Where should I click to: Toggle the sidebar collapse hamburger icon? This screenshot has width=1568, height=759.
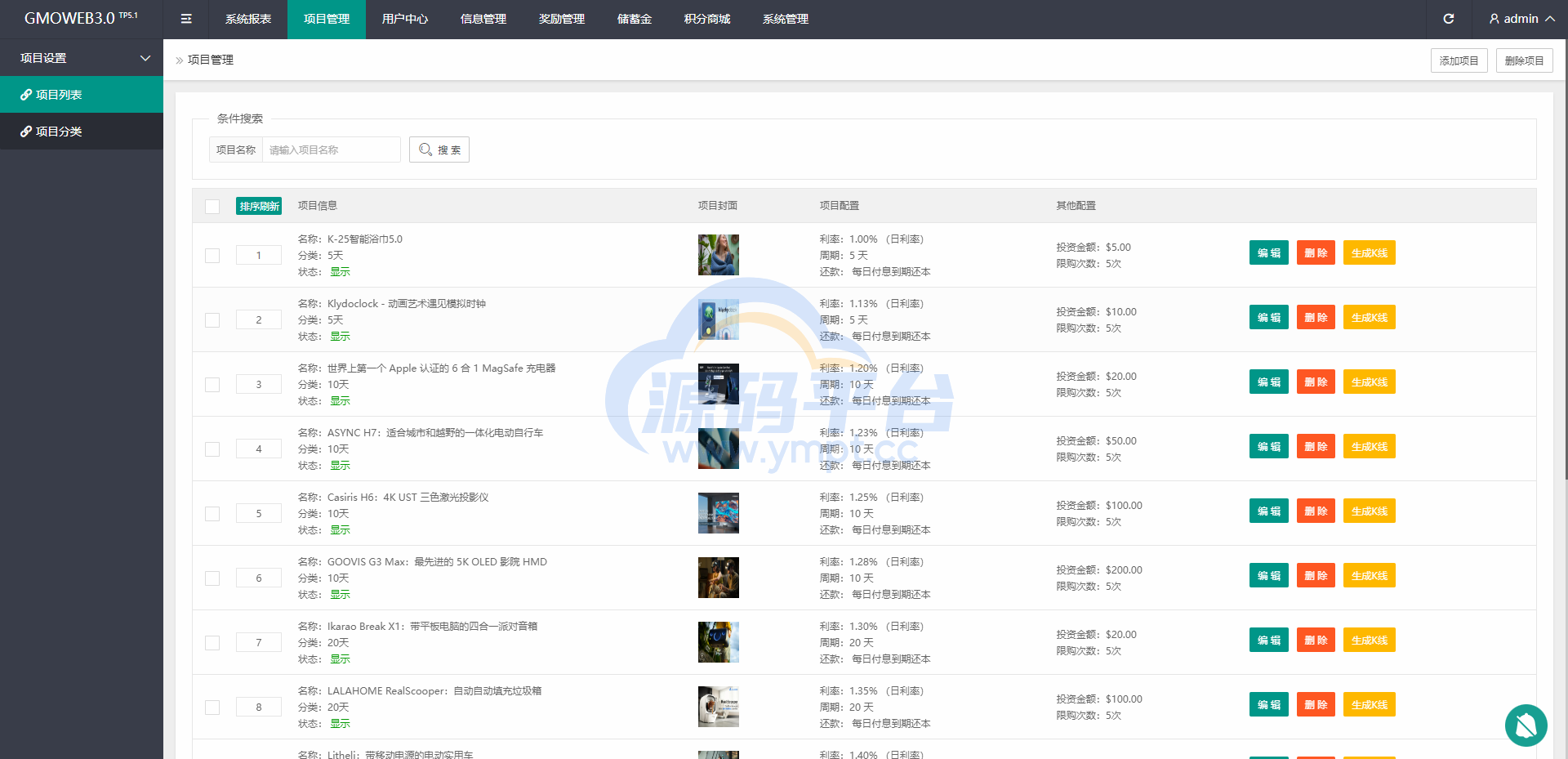point(186,19)
